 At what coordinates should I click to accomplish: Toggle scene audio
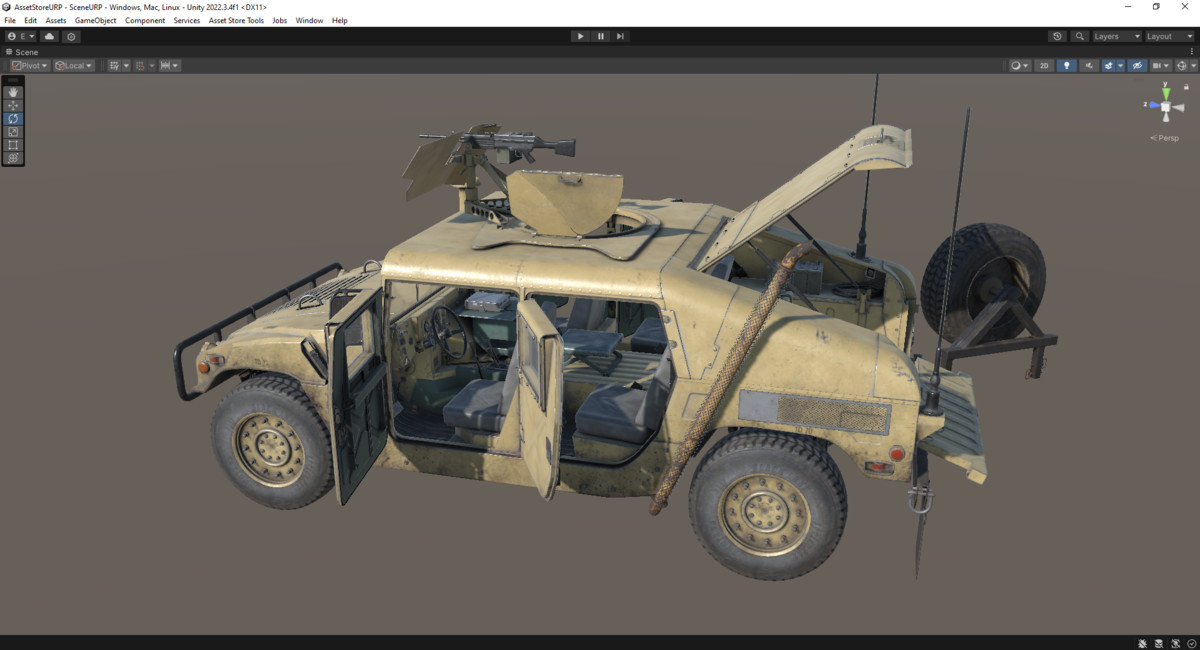point(1089,65)
